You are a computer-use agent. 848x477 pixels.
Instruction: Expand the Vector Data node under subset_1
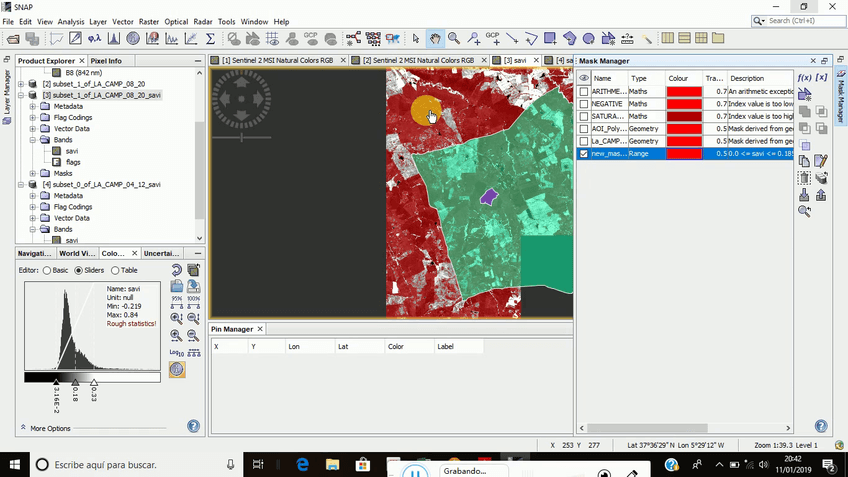click(33, 129)
